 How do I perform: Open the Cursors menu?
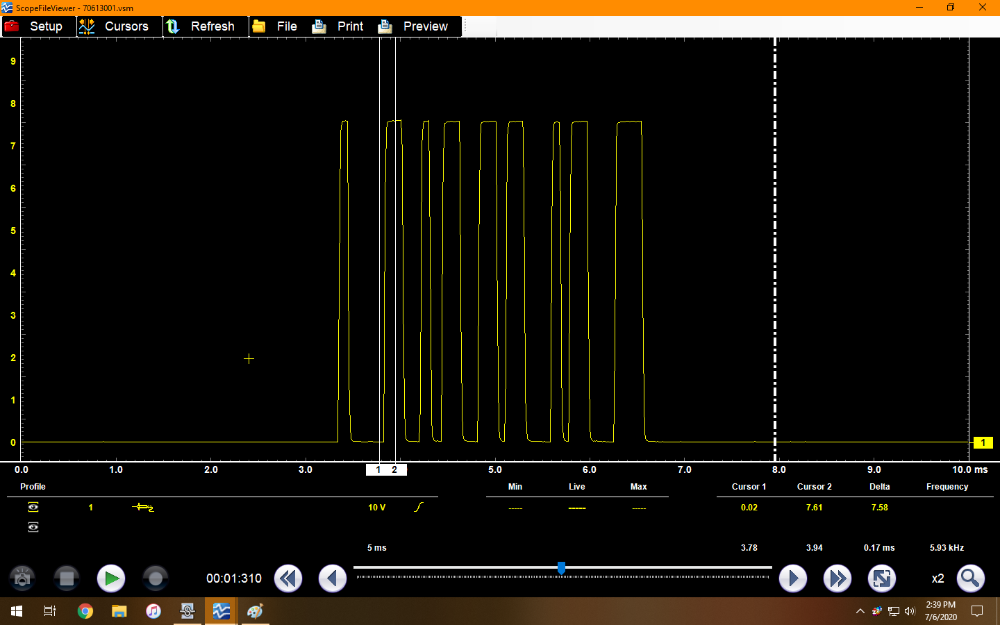(116, 26)
